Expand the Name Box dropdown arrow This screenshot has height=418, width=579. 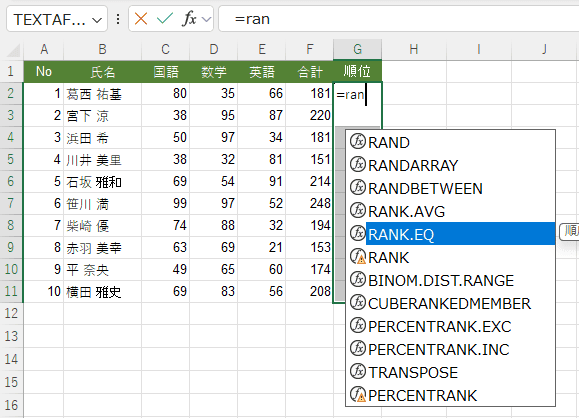click(x=97, y=20)
